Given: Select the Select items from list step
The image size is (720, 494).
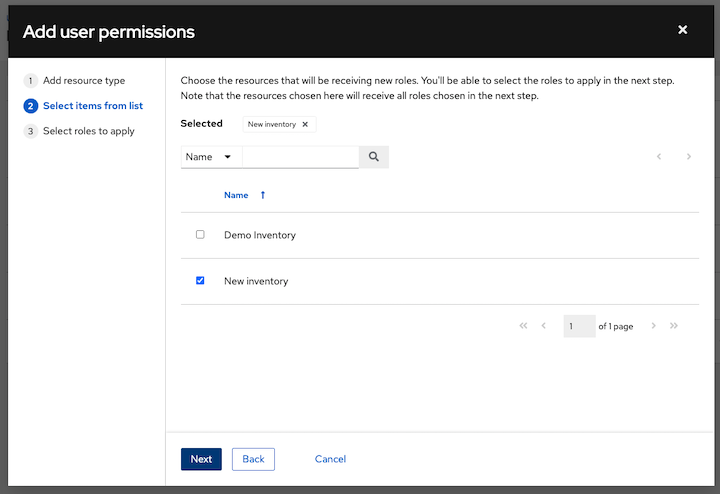Looking at the screenshot, I should (92, 106).
